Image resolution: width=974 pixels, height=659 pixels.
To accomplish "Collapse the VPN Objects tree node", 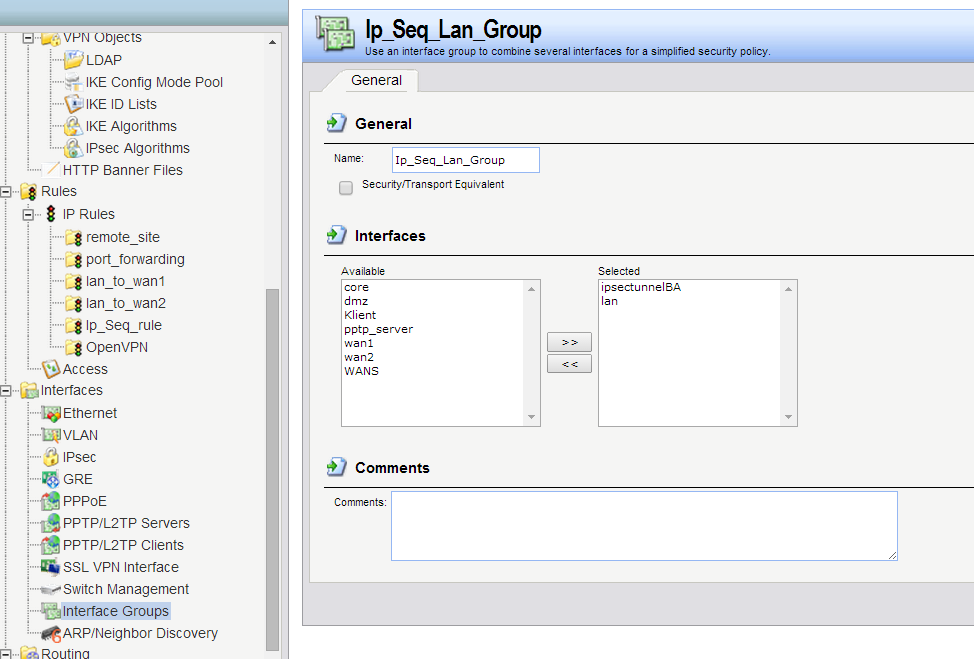I will [28, 39].
